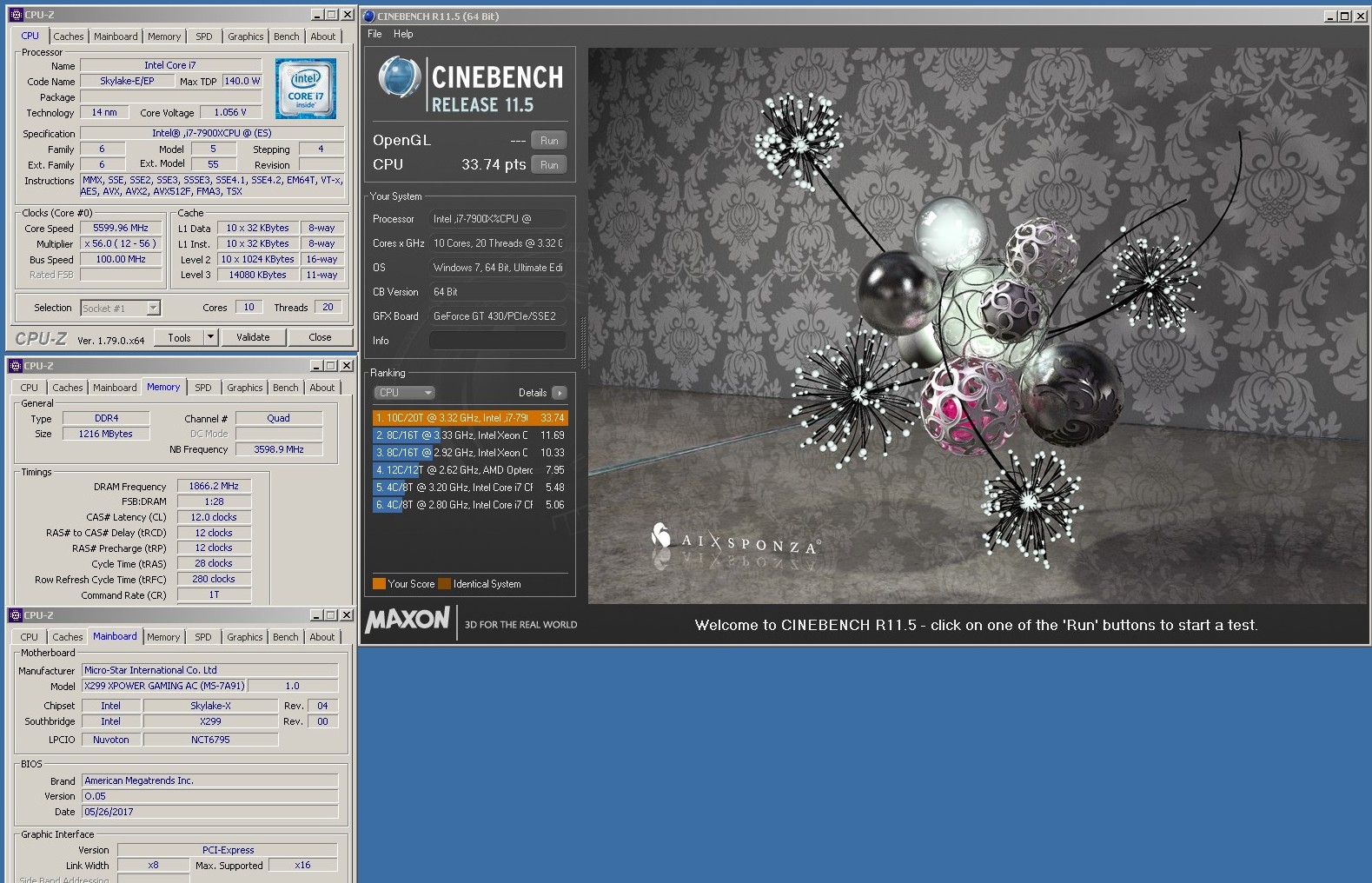Select ranking row 3 8C/16T Xeon 2.92 GHz

(470, 453)
